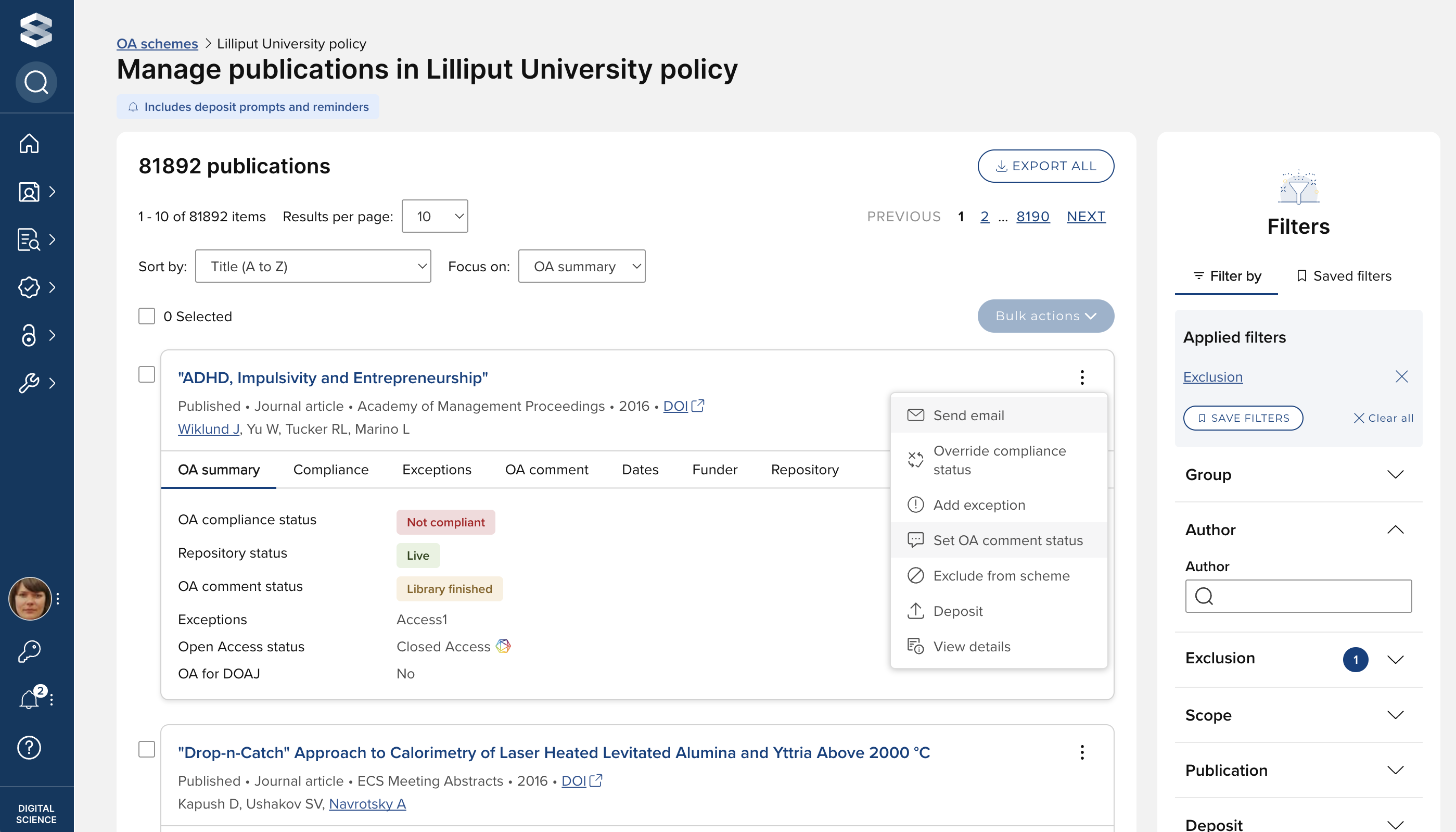Click the open access padlock sidebar icon
The width and height of the screenshot is (1456, 832).
click(x=29, y=335)
